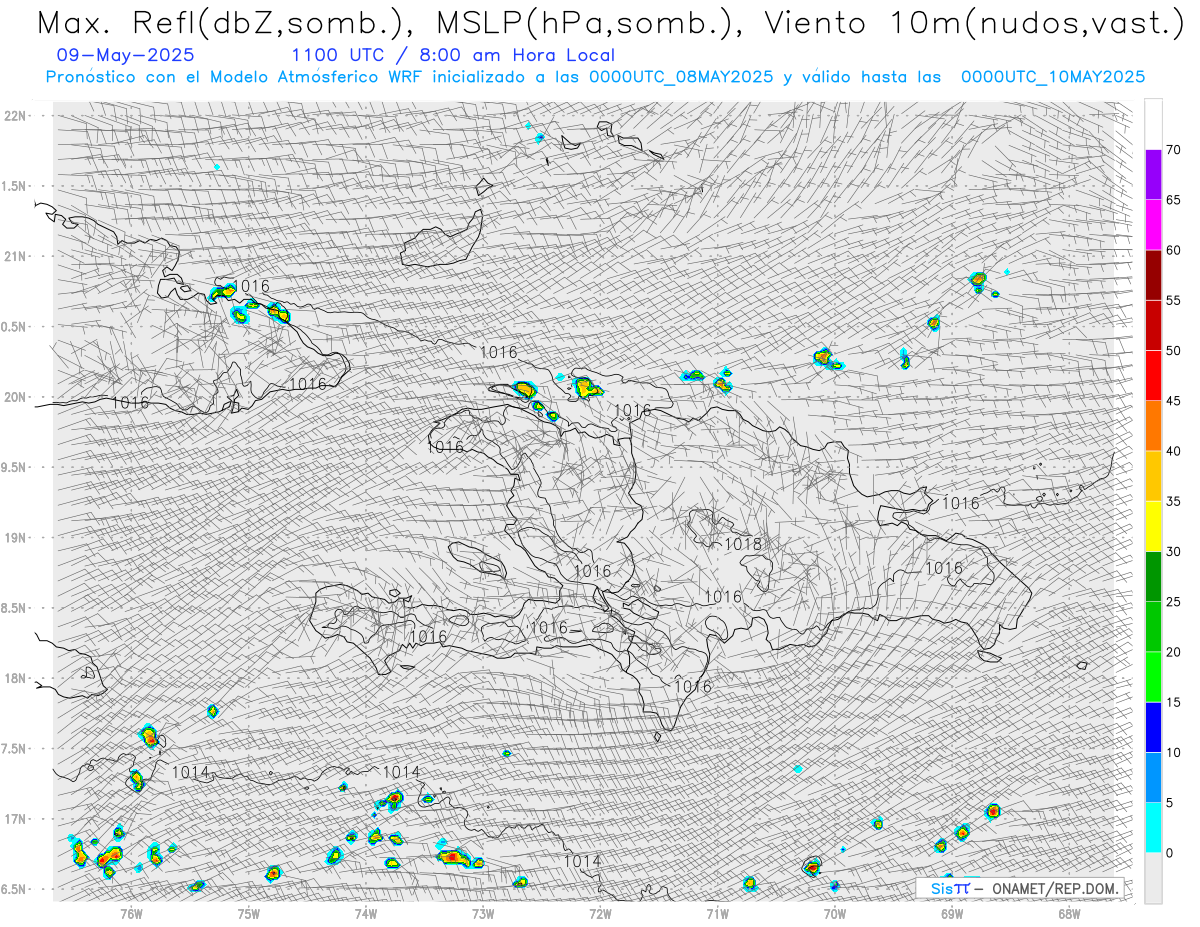This screenshot has height=927, width=1200.
Task: Click the colorbar label '70'
Action: (1173, 150)
